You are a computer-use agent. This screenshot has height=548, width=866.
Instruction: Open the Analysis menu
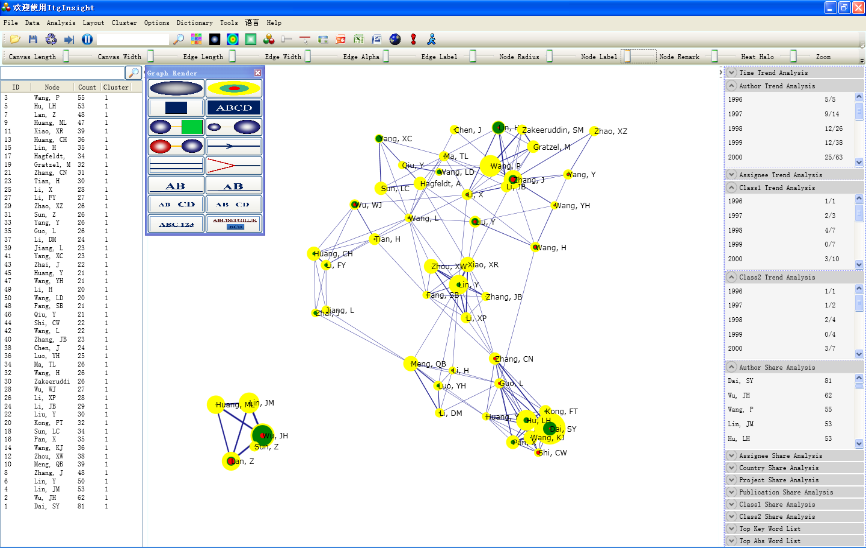click(61, 23)
